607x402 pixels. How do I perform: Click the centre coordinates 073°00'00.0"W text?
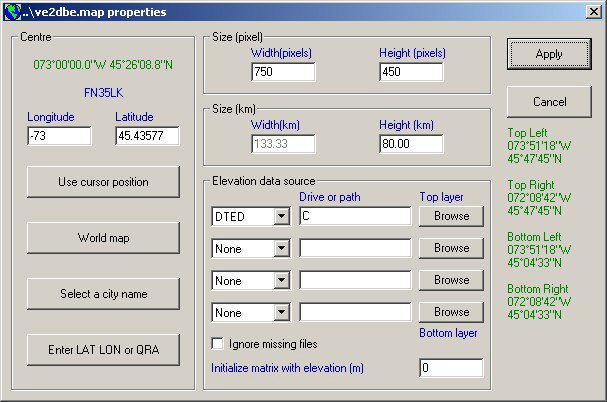point(103,65)
